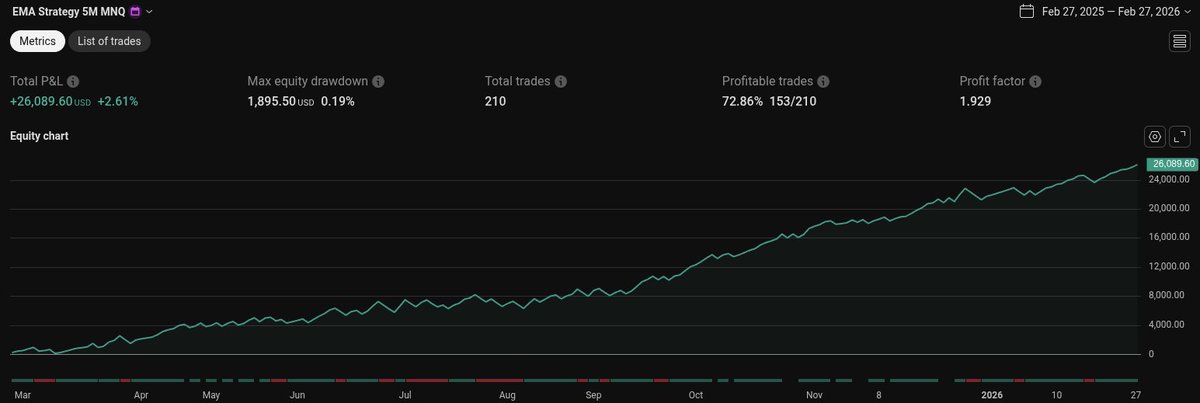
Task: Click the Jul label on time axis
Action: (x=406, y=395)
